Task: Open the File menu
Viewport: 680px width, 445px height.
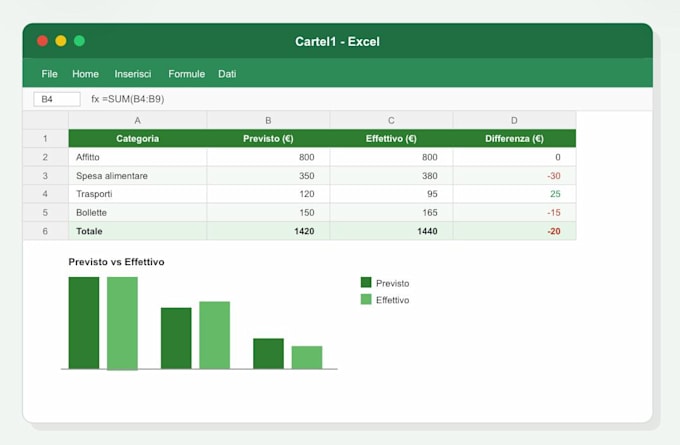Action: coord(49,74)
